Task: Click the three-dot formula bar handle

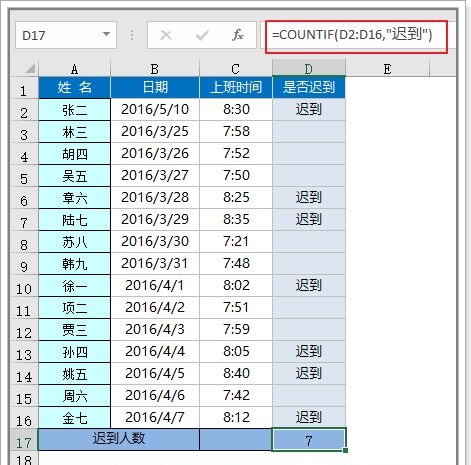Action: (x=132, y=35)
